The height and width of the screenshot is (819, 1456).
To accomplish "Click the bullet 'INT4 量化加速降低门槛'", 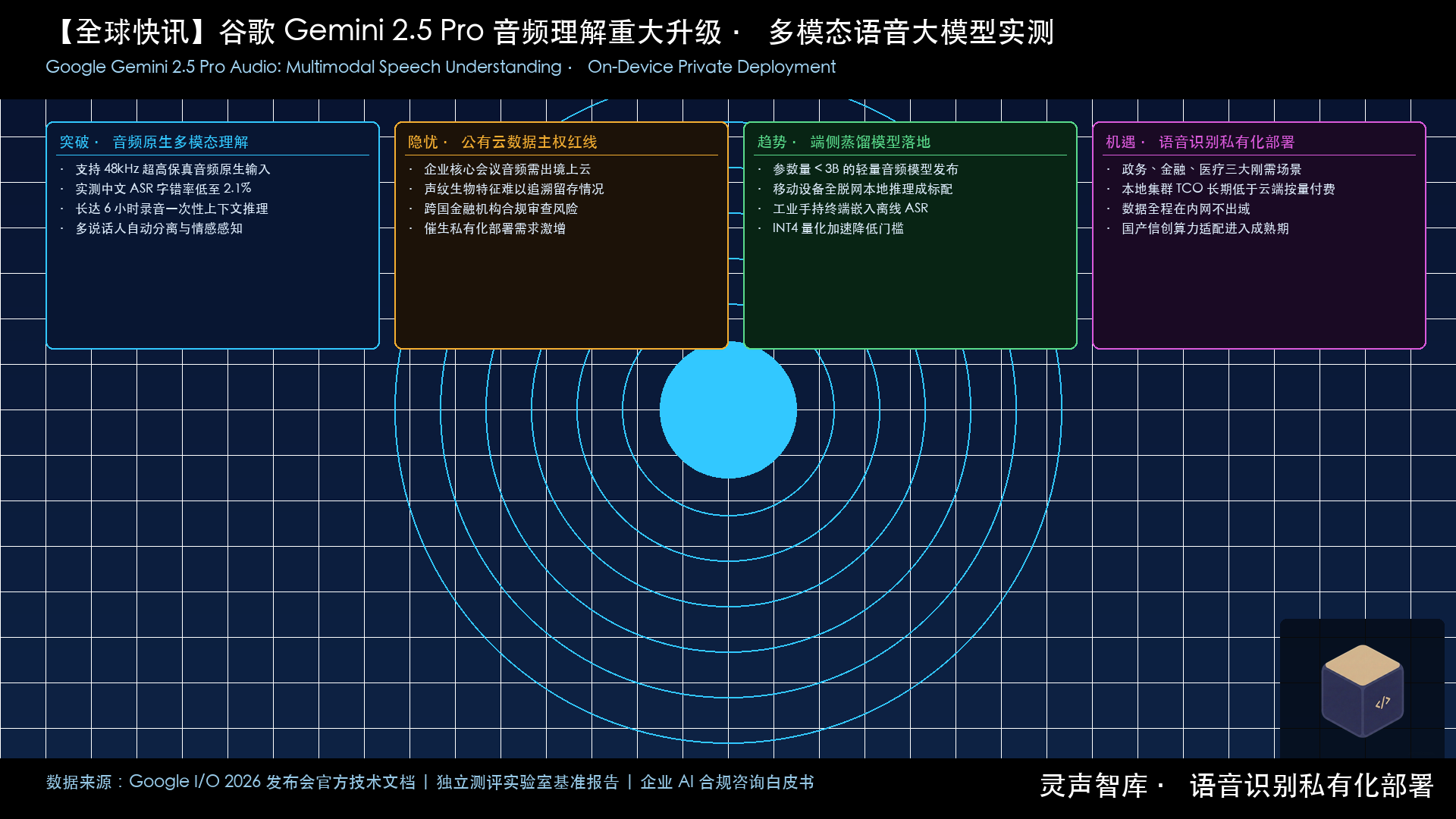I will 838,228.
